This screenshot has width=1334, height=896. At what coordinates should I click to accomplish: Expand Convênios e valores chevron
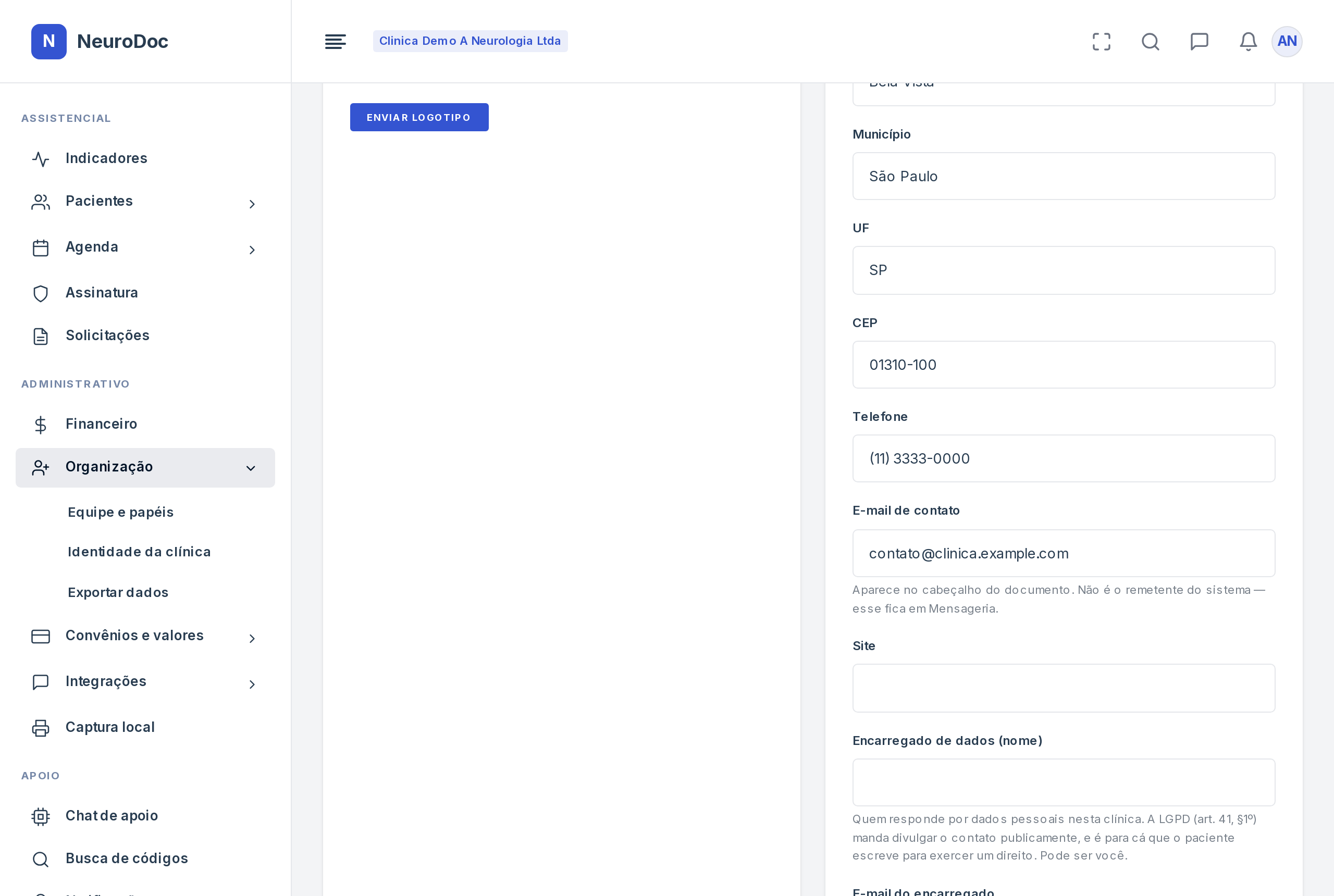pyautogui.click(x=252, y=638)
